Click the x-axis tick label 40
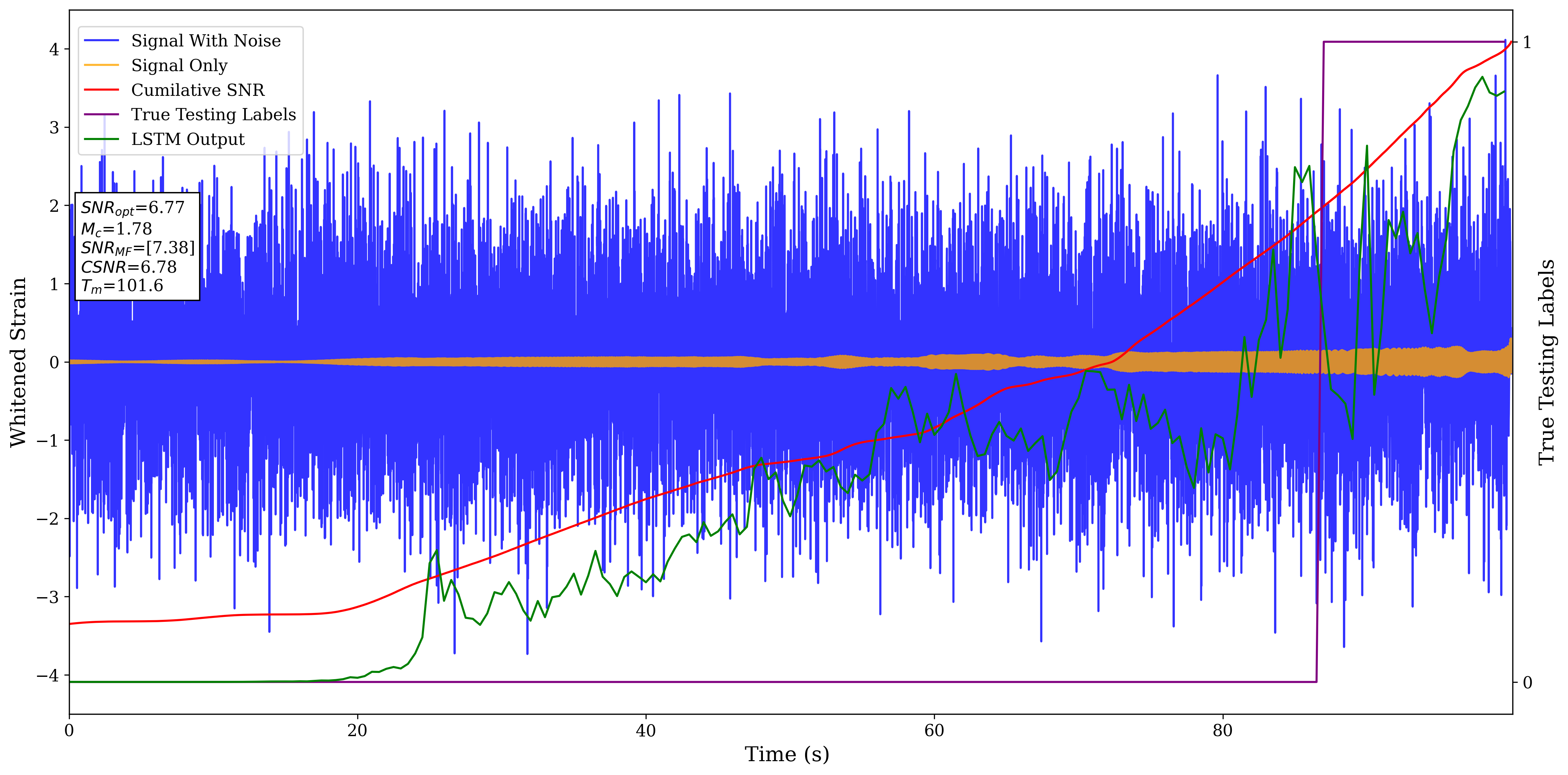This screenshot has width=1568, height=775. 645,731
